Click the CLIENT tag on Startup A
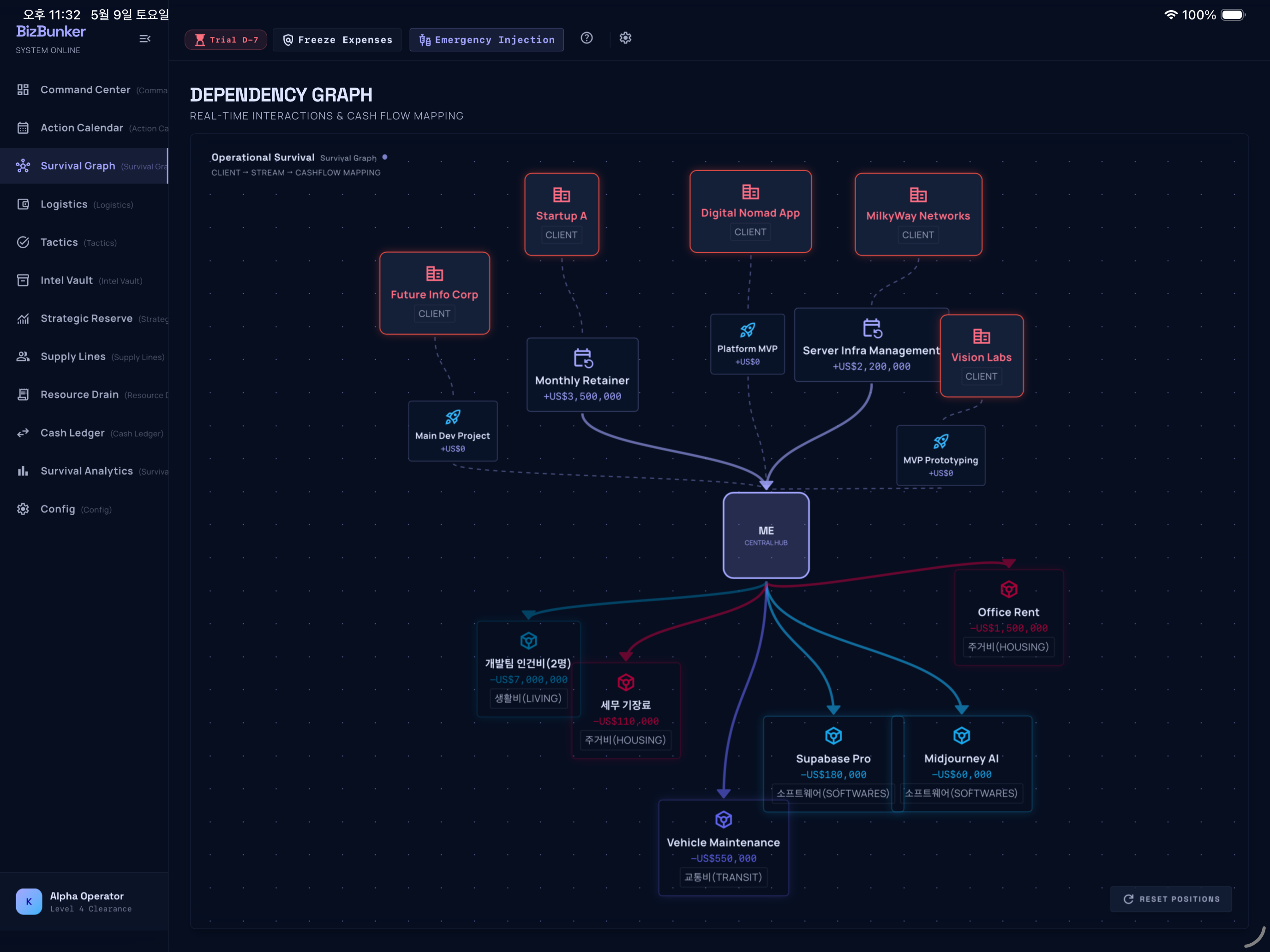 (561, 235)
